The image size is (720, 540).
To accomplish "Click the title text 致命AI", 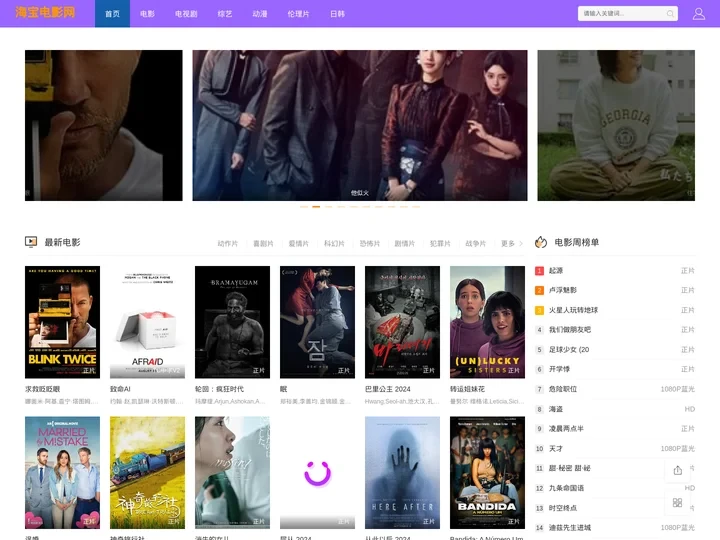I will pyautogui.click(x=120, y=389).
